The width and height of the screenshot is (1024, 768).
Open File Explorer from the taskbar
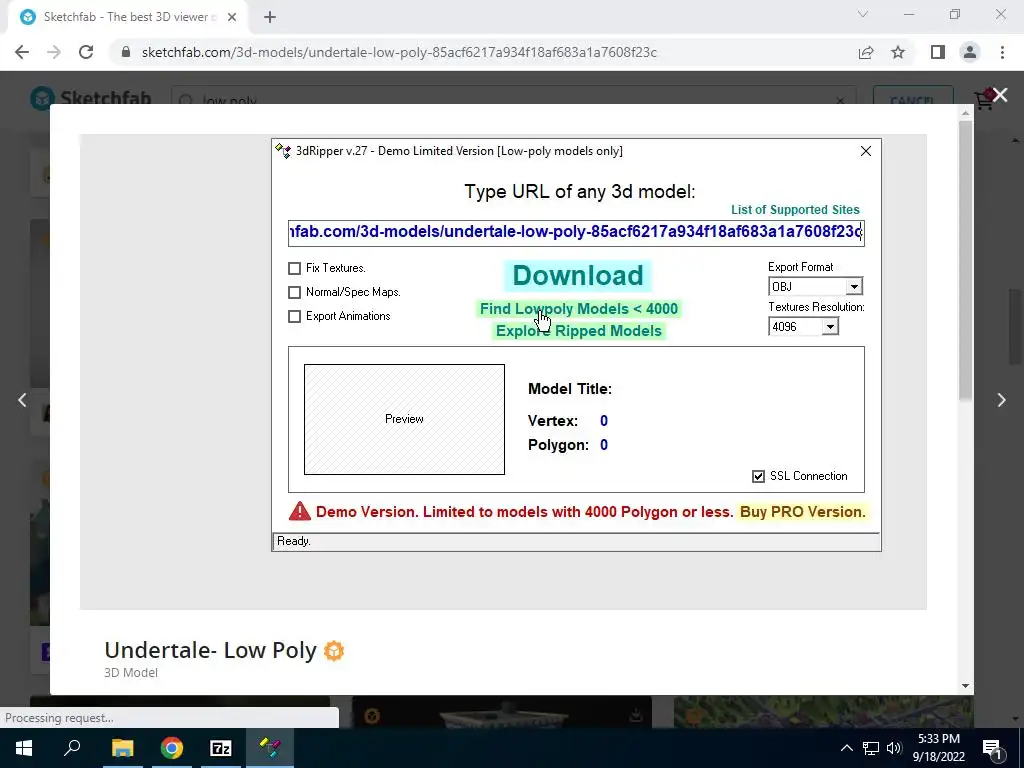click(x=122, y=748)
